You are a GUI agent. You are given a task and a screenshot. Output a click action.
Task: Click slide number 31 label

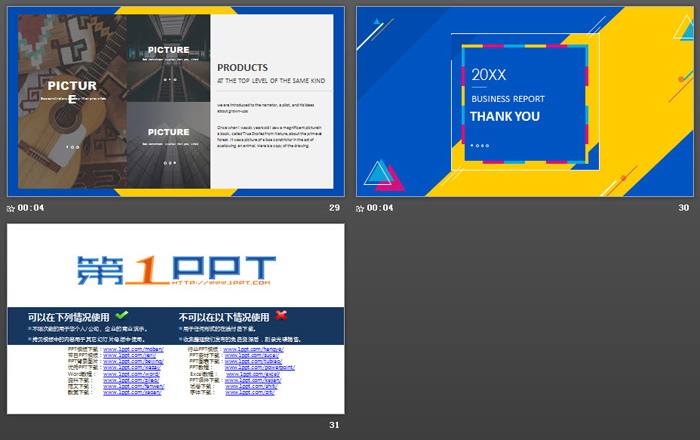click(334, 426)
